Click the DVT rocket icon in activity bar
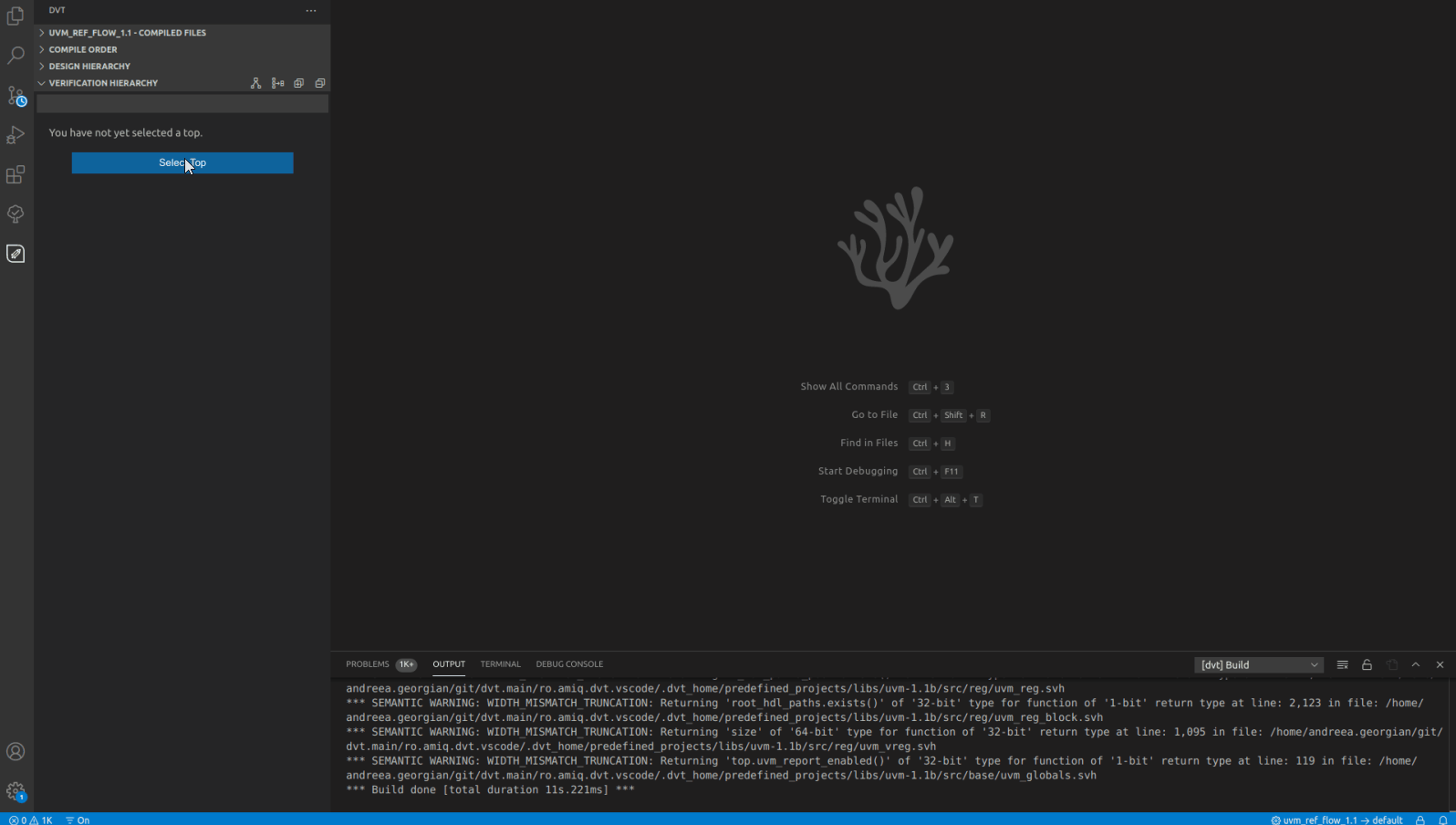Viewport: 1456px width, 825px height. [16, 254]
